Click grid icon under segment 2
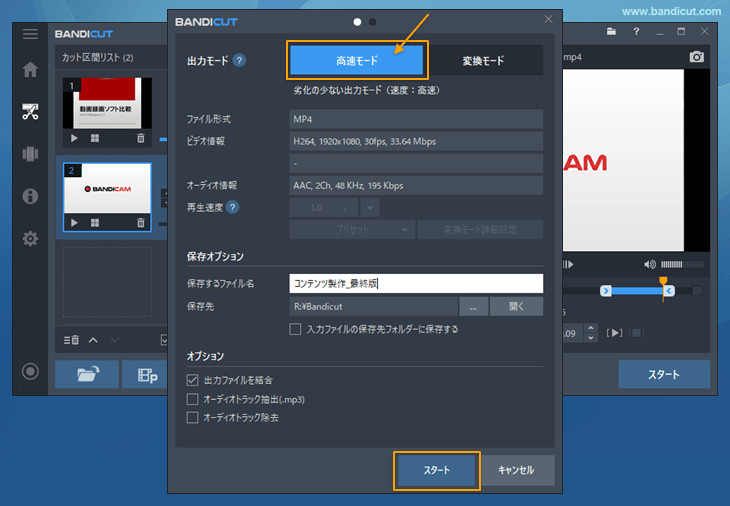 (x=95, y=223)
